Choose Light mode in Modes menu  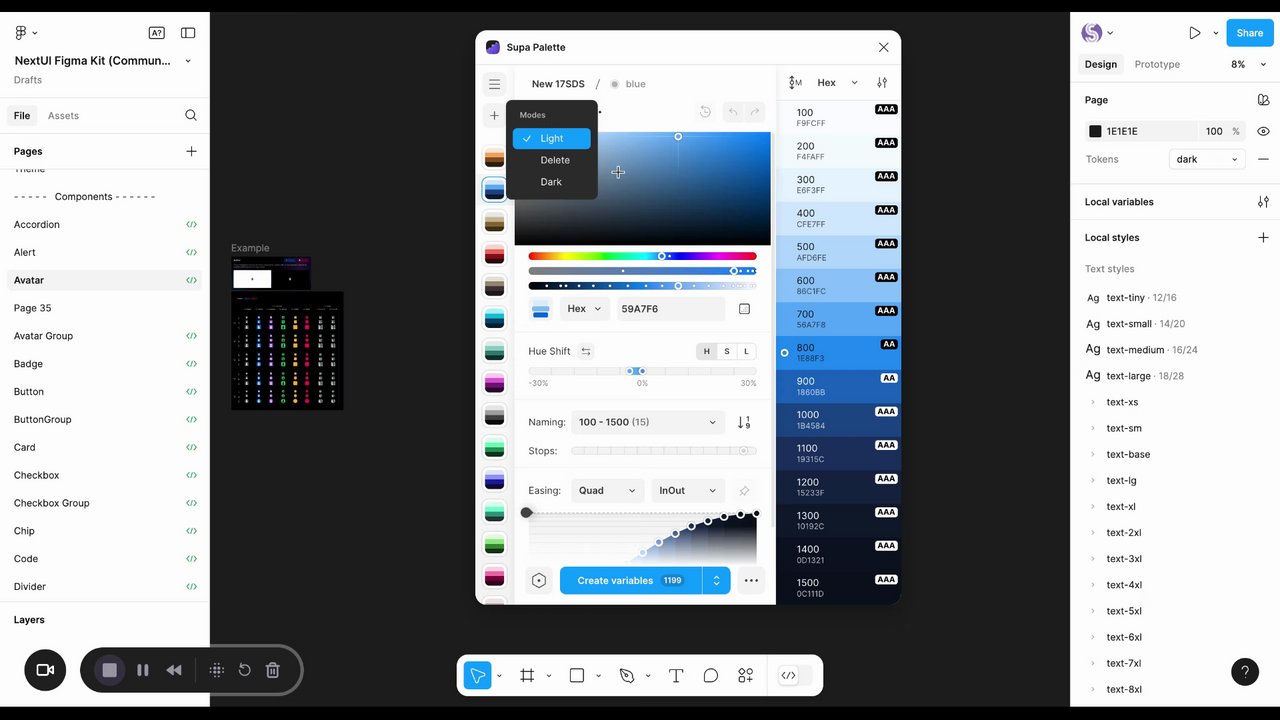coord(552,139)
